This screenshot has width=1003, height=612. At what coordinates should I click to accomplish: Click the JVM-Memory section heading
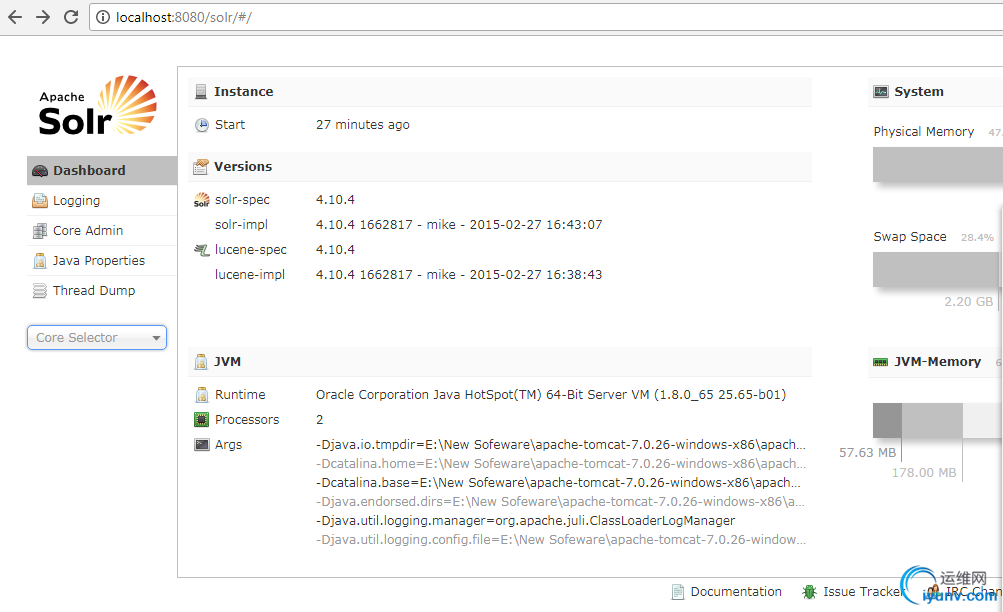[x=938, y=361]
